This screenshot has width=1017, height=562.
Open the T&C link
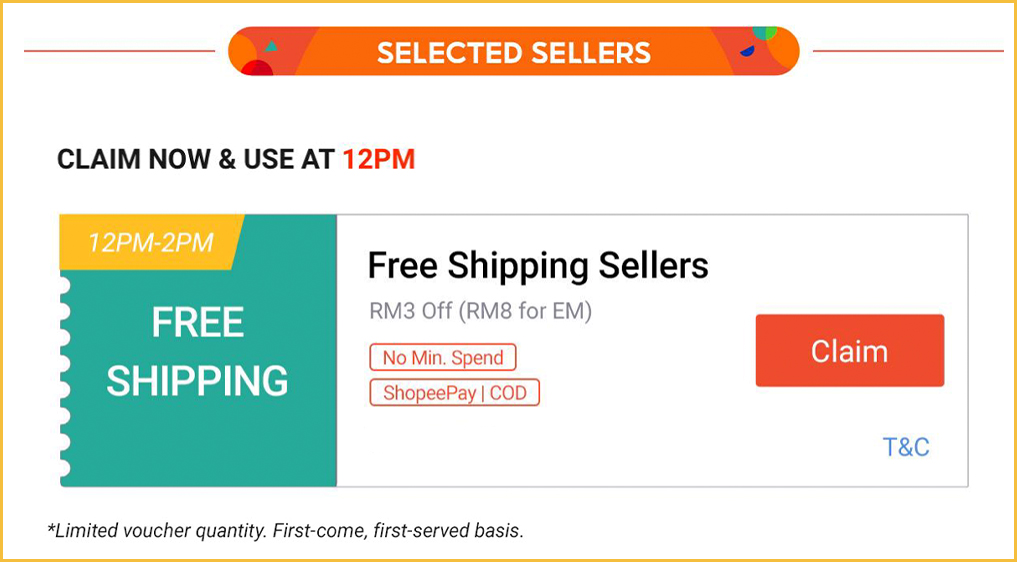[x=905, y=447]
